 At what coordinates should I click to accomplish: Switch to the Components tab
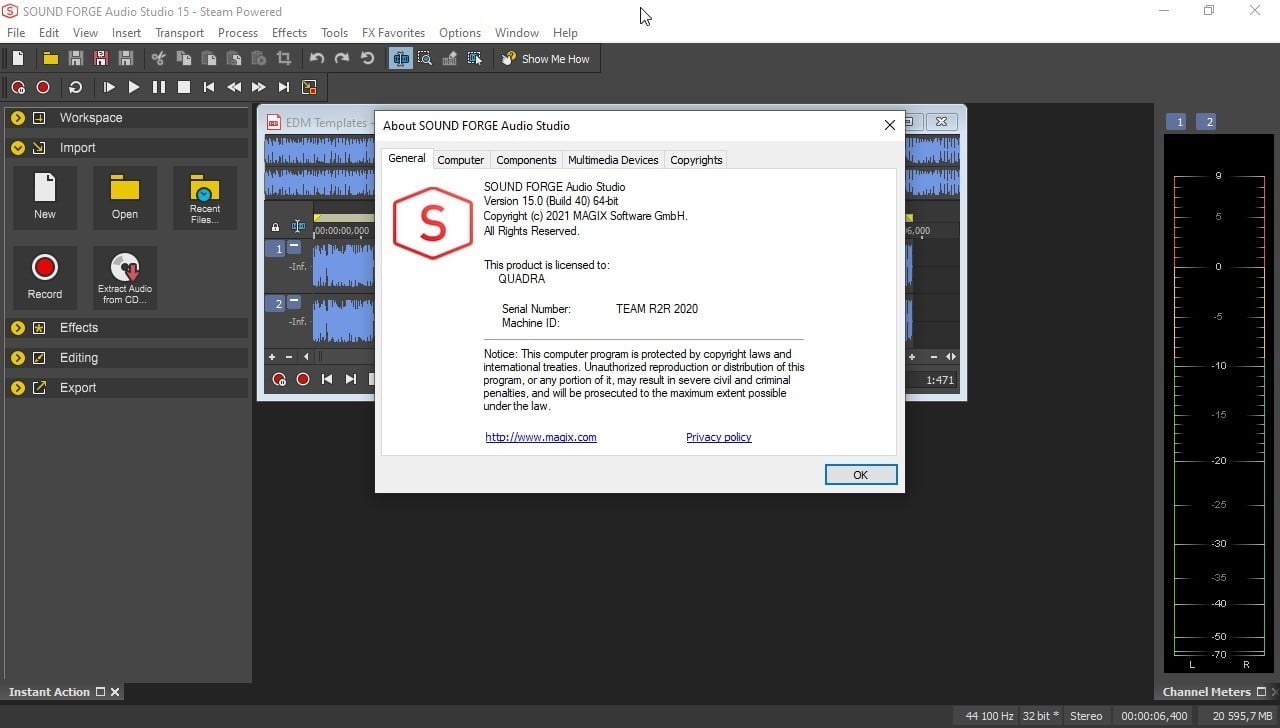coord(526,160)
